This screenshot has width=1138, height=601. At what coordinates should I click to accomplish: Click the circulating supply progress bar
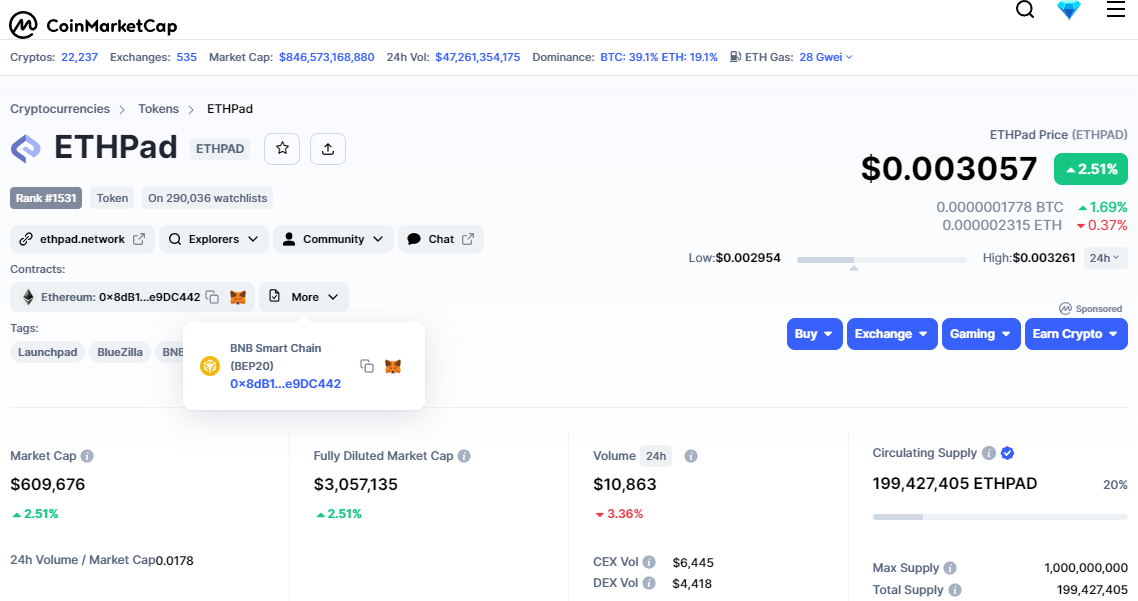(999, 517)
